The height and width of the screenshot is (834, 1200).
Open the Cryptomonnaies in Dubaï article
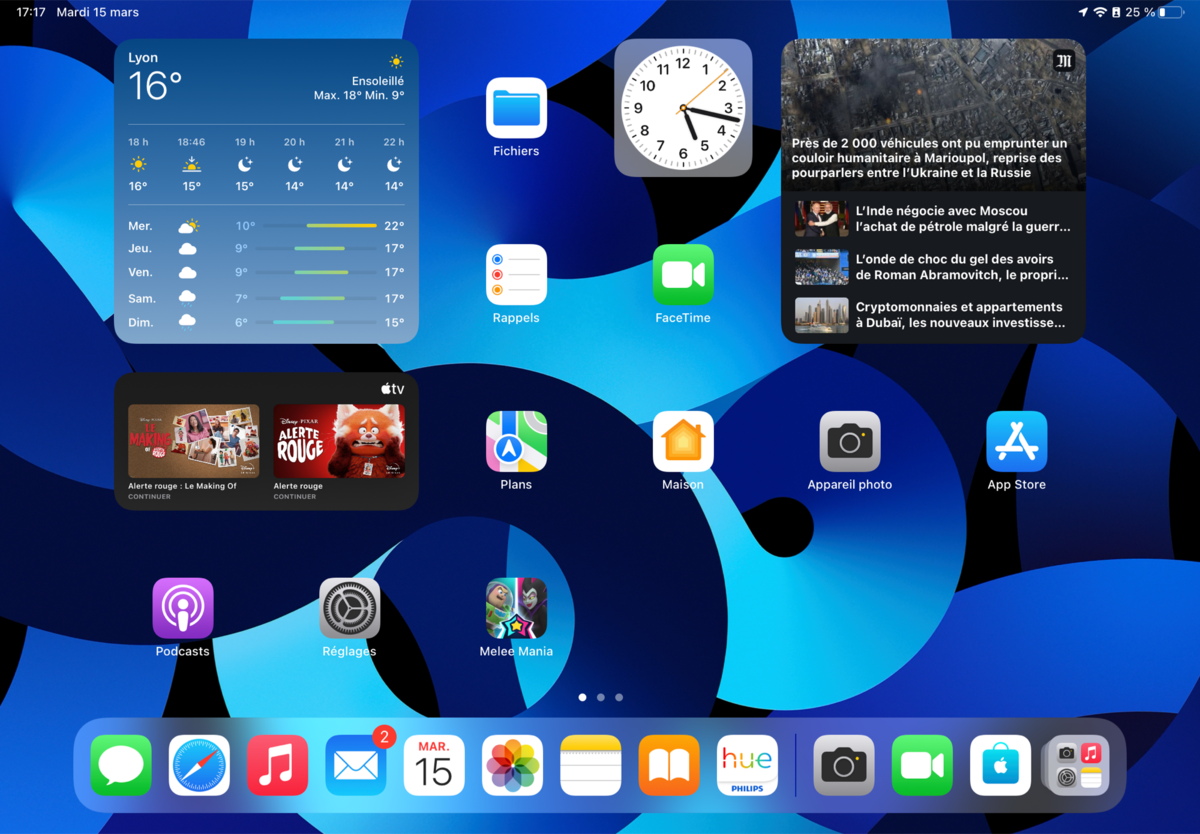933,315
